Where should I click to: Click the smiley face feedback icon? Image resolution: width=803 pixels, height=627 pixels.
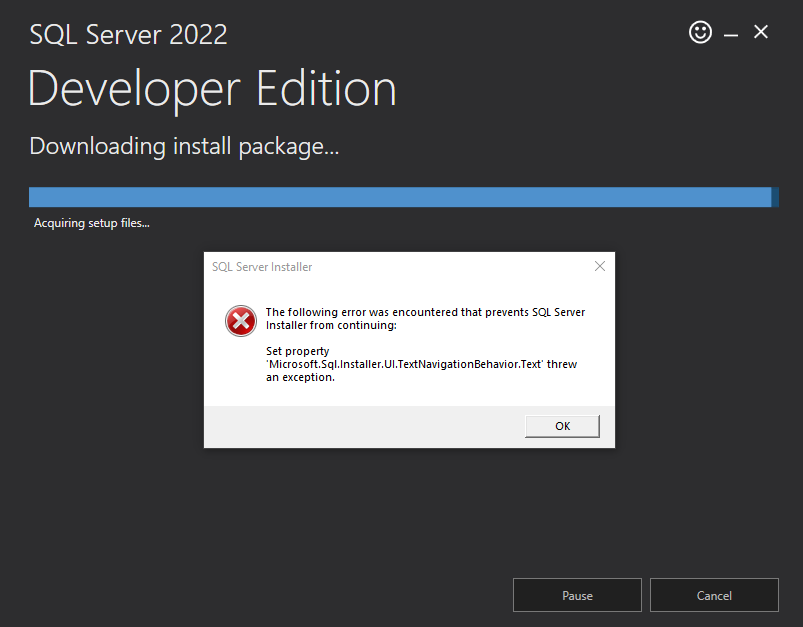(700, 33)
